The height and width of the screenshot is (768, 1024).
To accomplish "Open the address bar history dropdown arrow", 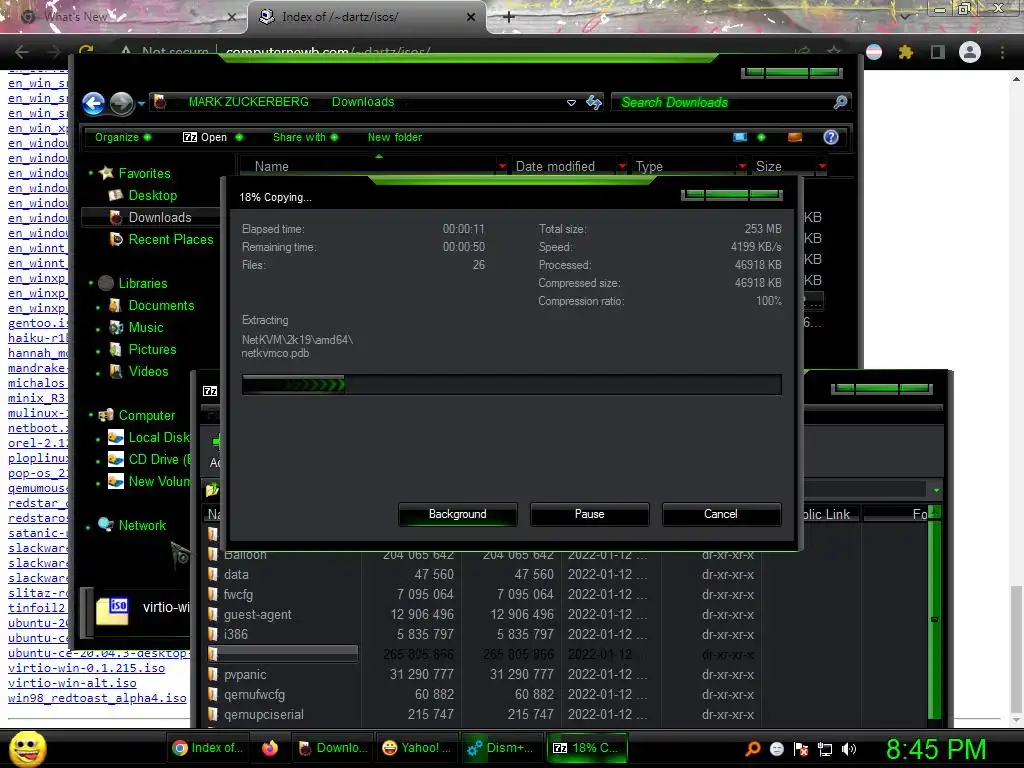I will 571,103.
